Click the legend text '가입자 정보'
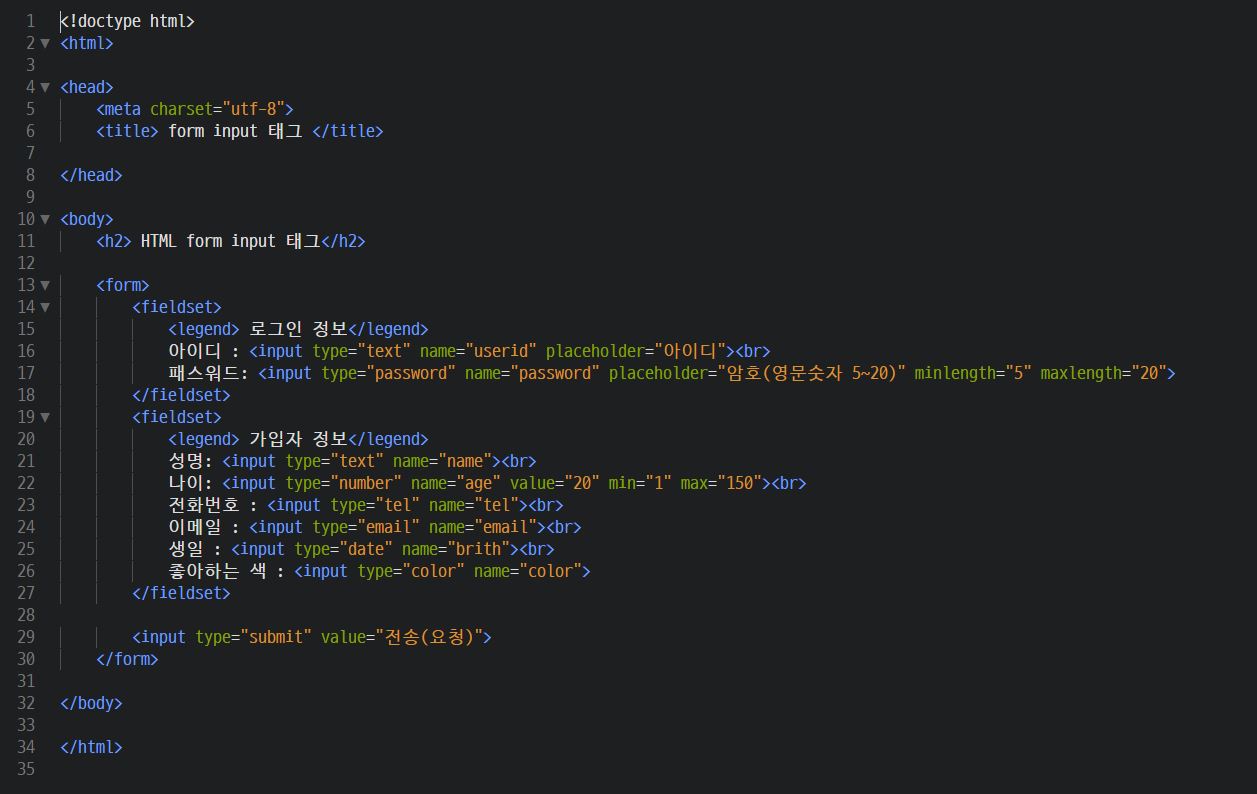1257x794 pixels. click(298, 439)
